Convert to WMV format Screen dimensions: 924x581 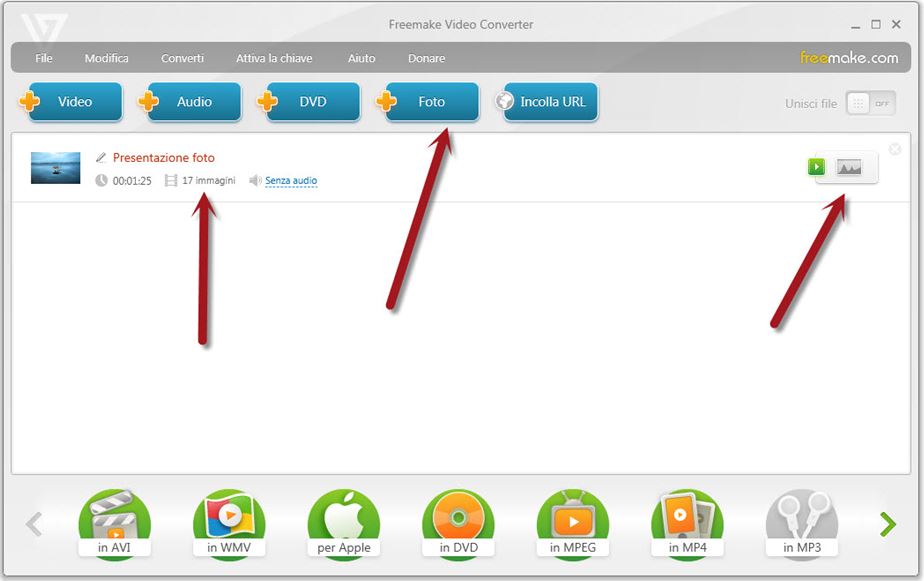[229, 523]
